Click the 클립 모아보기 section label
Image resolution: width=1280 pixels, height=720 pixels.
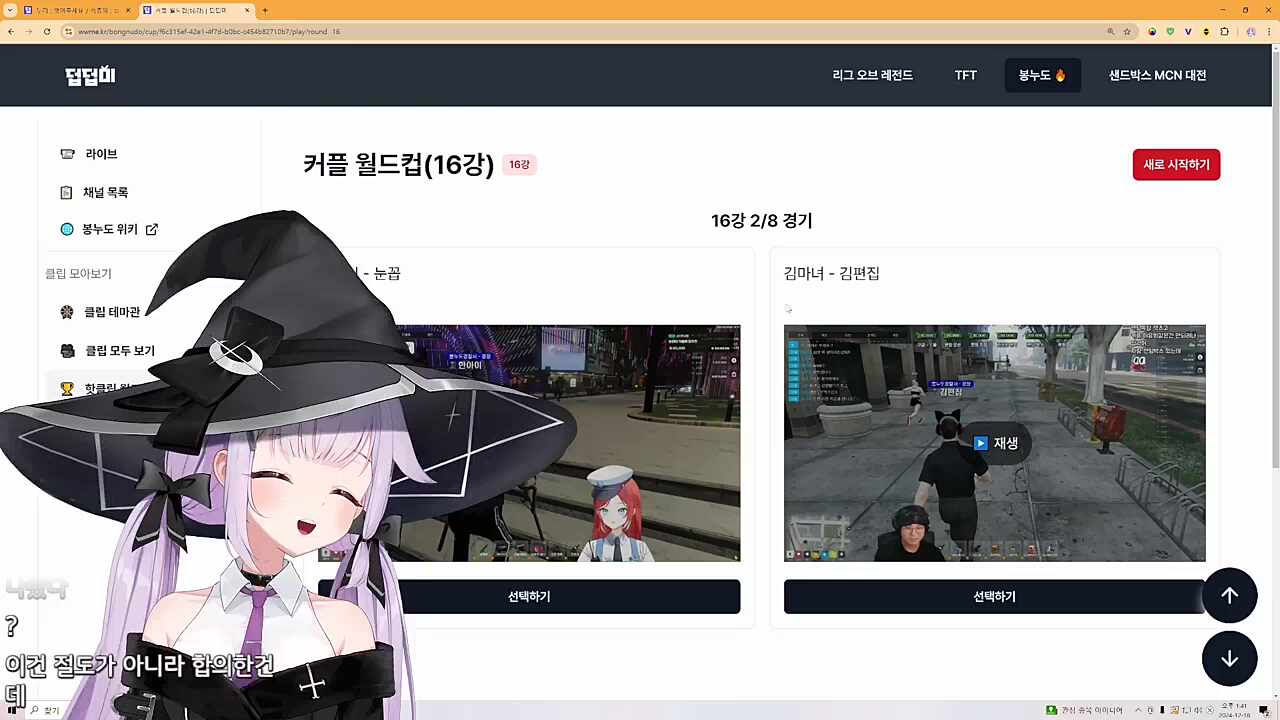pos(78,273)
